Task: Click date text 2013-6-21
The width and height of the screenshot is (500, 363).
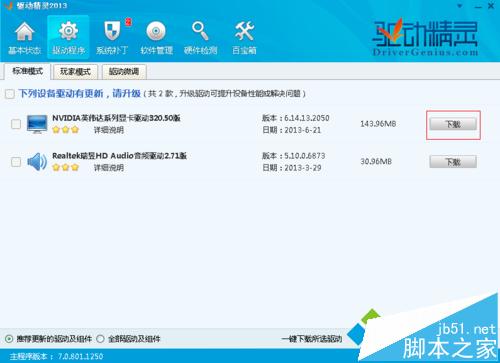Action: [303, 130]
